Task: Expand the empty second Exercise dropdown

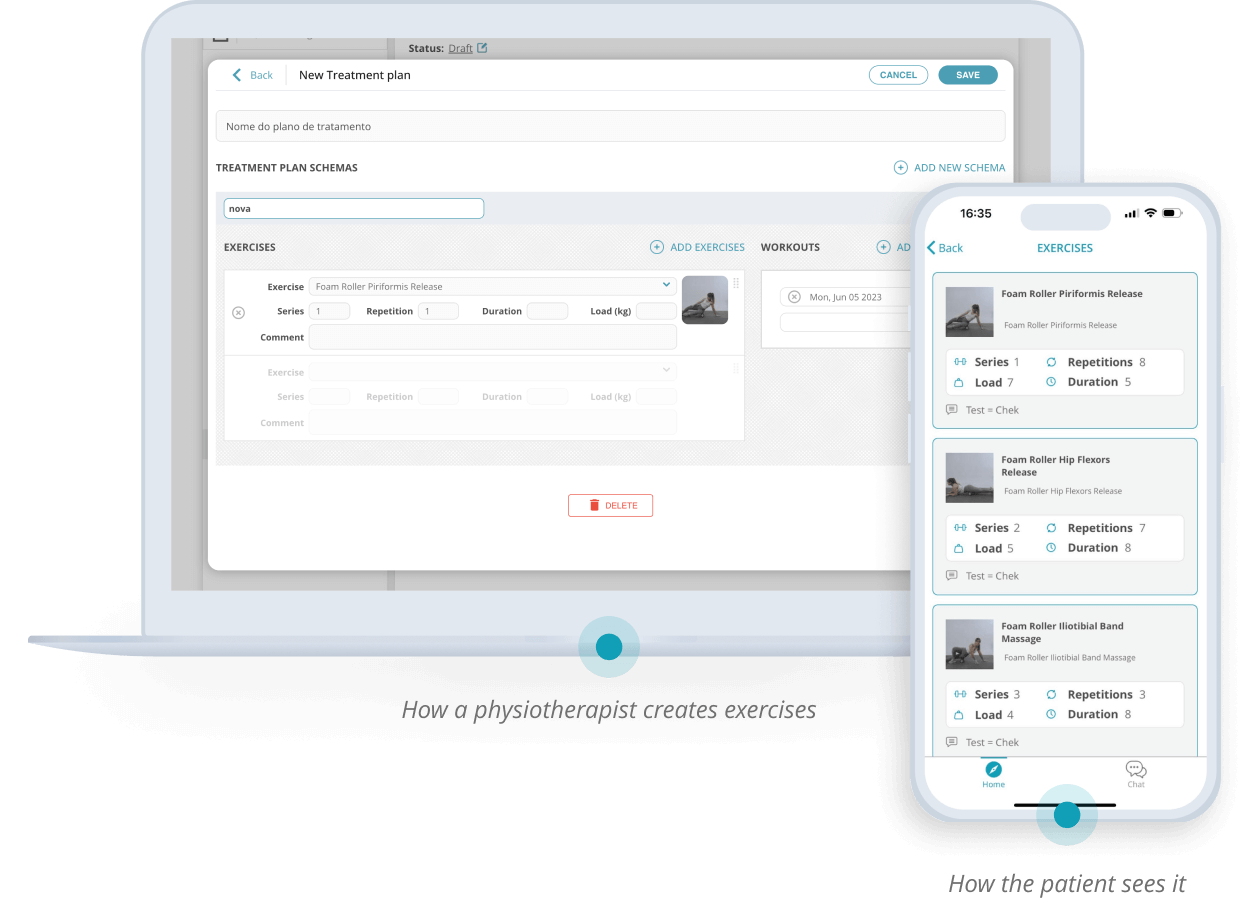Action: (492, 371)
